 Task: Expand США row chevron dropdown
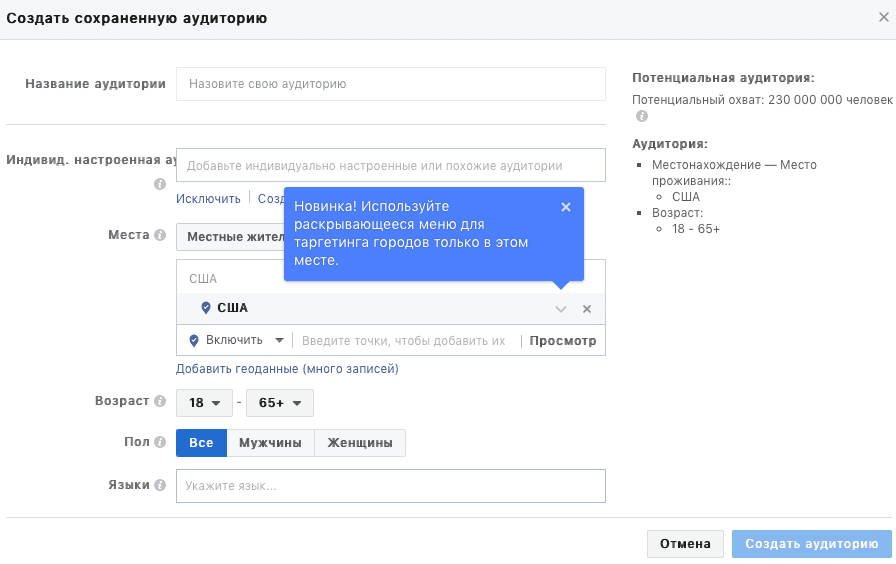[x=561, y=309]
